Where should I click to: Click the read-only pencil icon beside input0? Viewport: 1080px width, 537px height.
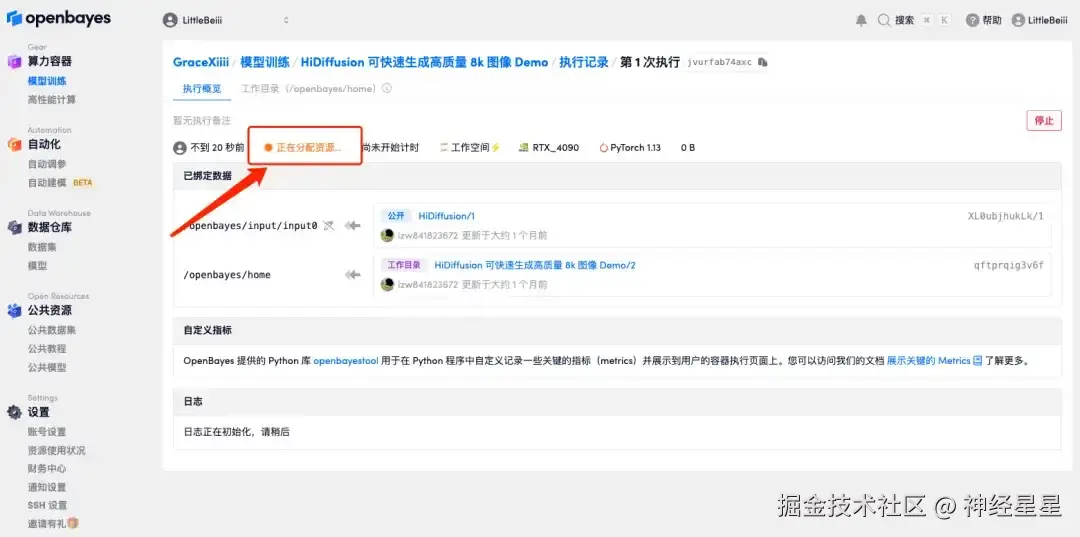point(329,225)
